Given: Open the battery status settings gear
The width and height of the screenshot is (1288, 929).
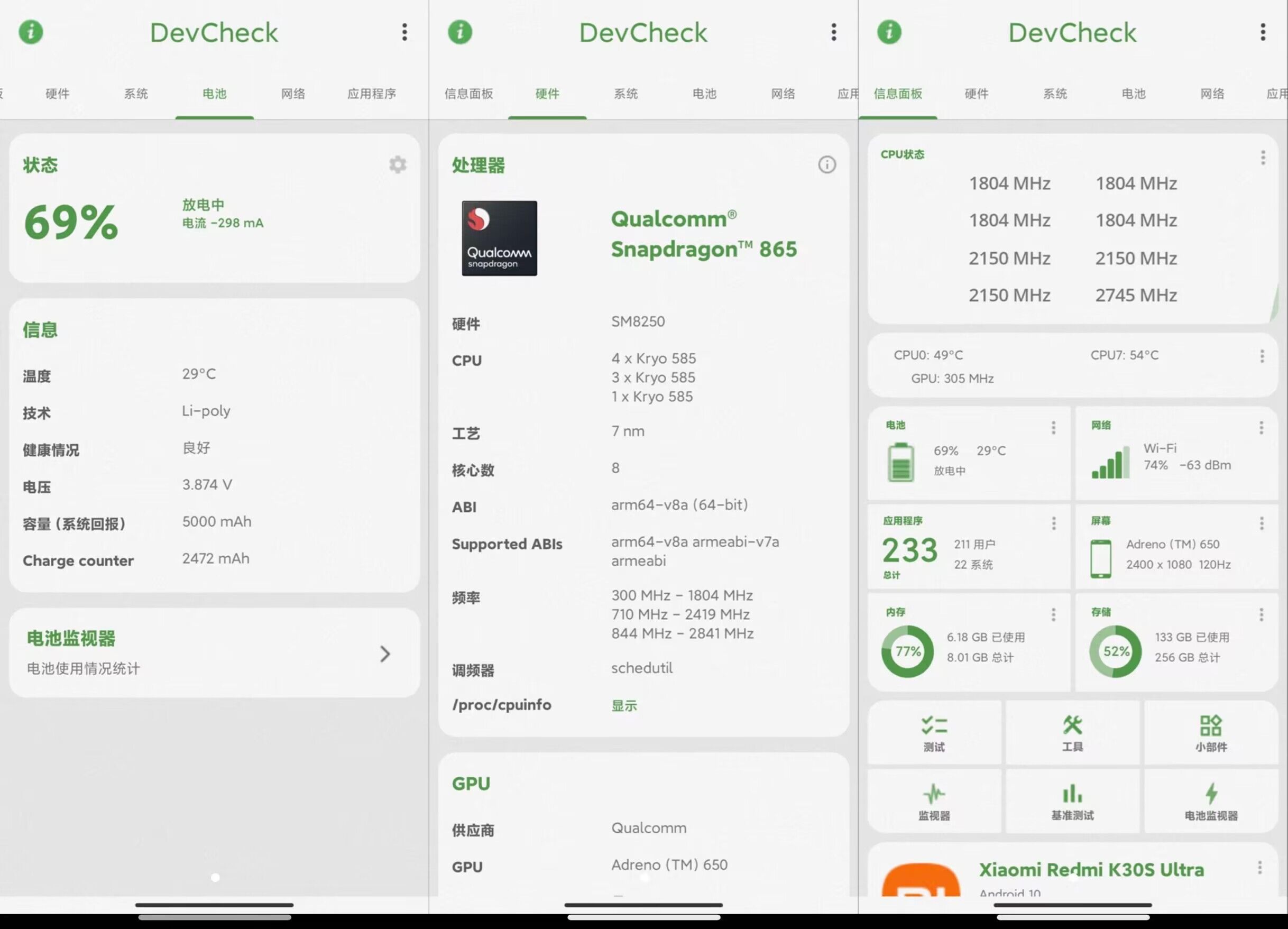Looking at the screenshot, I should tap(398, 164).
